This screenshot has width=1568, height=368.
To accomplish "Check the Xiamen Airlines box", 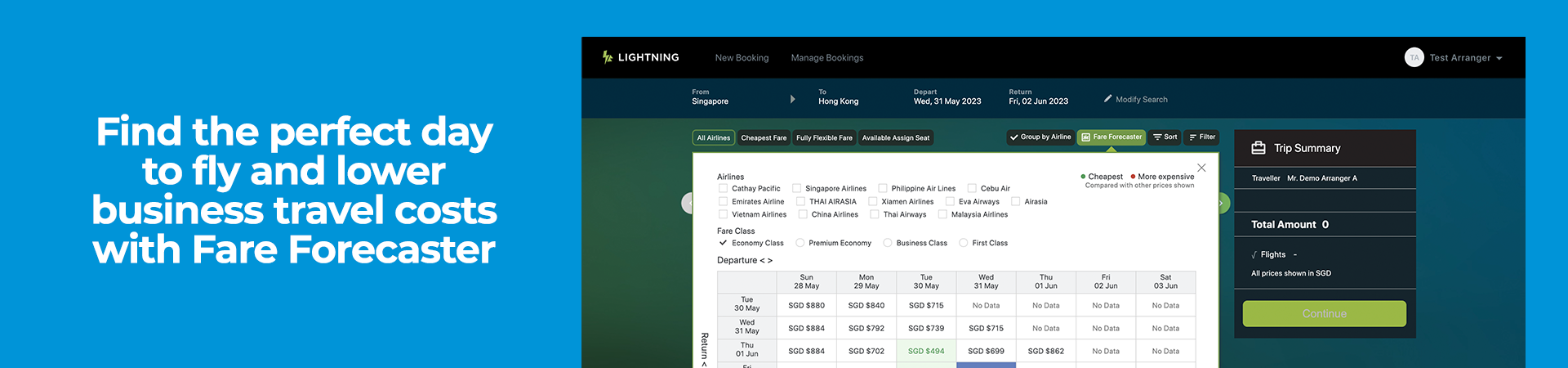I will [x=873, y=201].
